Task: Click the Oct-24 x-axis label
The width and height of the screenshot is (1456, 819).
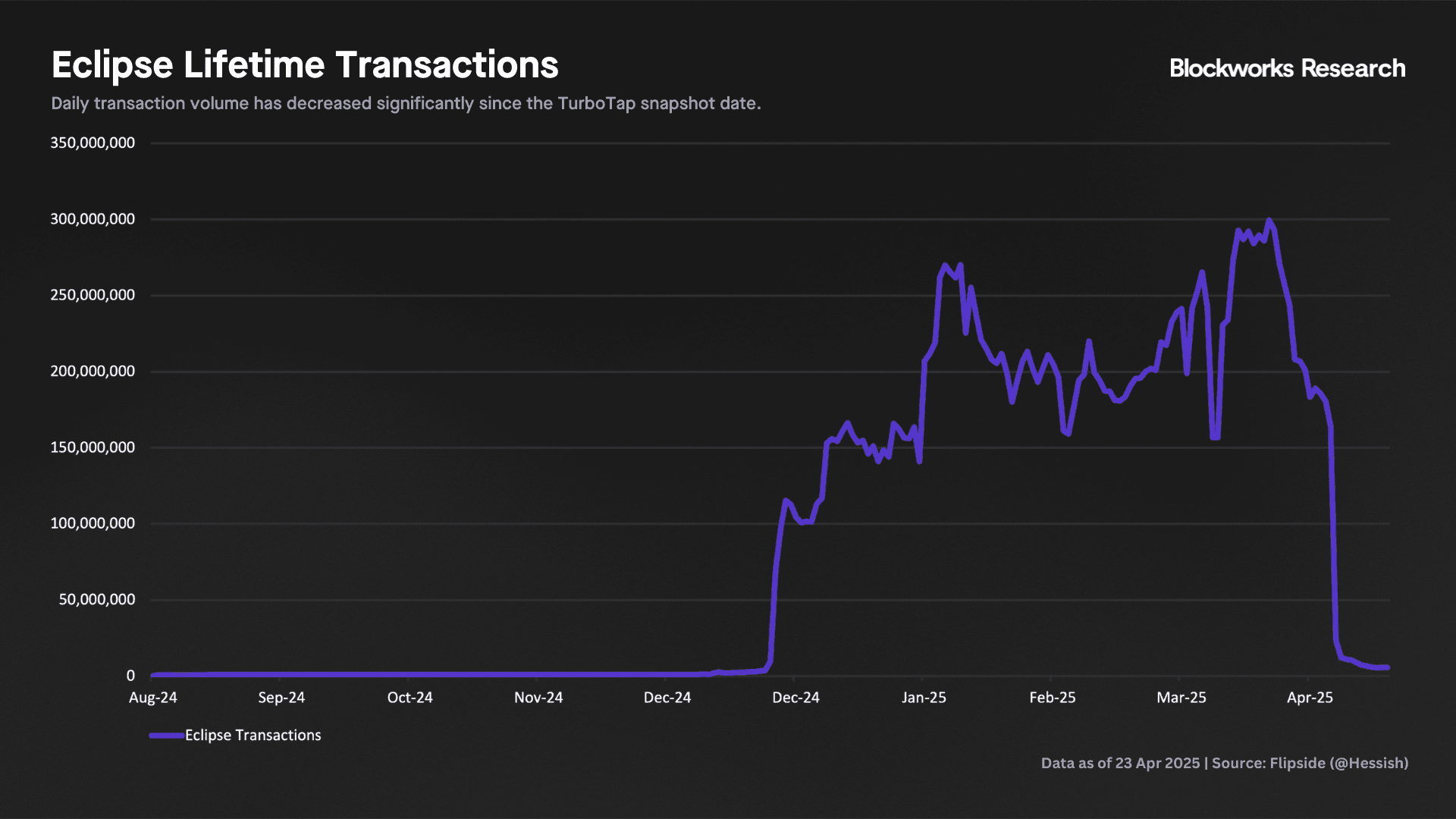Action: tap(410, 698)
